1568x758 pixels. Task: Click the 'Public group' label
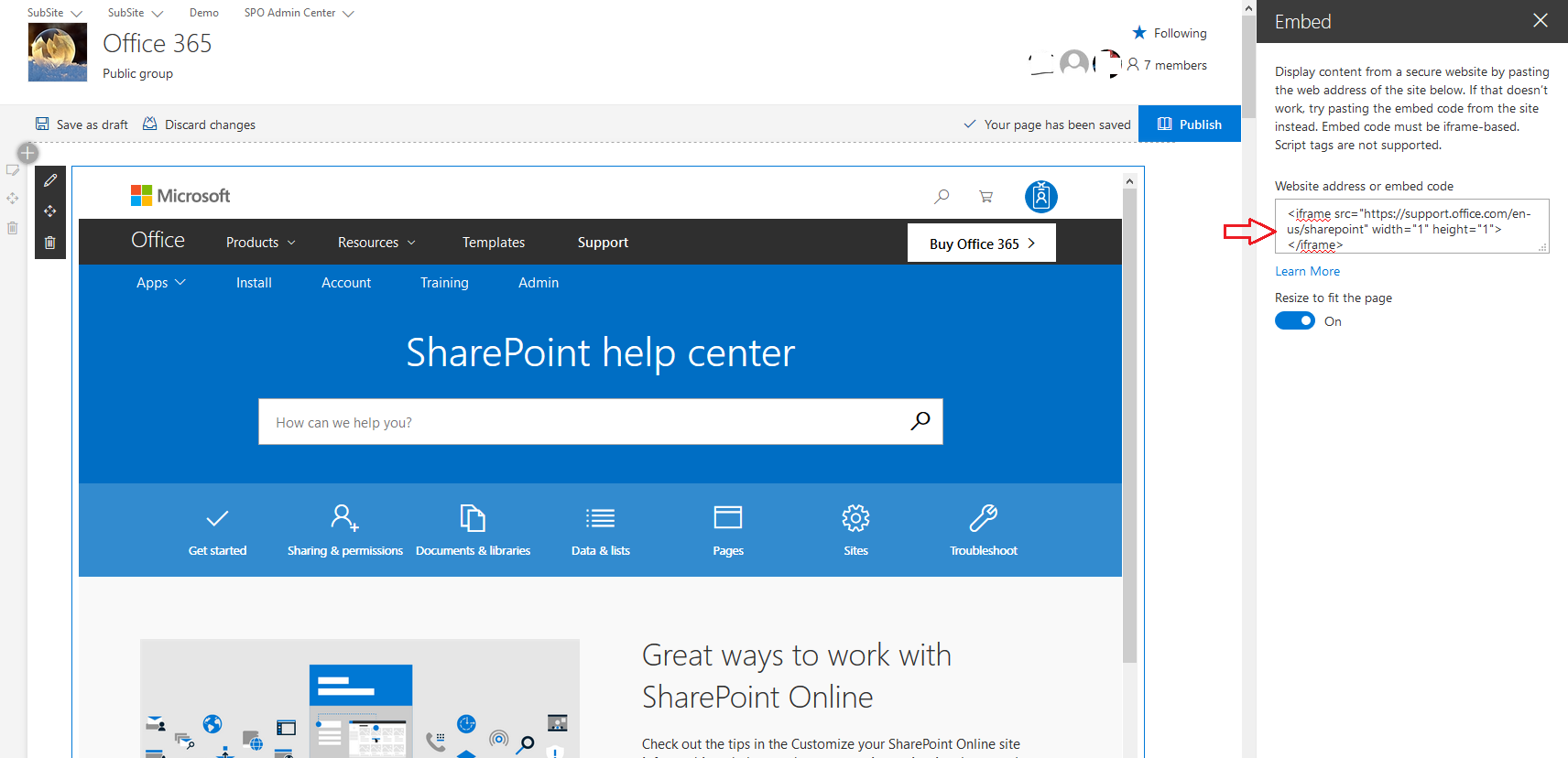coord(137,73)
